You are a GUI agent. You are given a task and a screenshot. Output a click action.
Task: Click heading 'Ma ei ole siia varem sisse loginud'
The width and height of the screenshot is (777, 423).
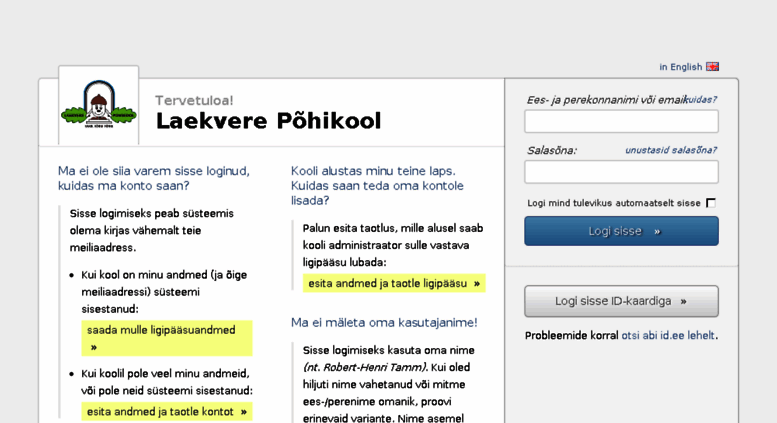[x=154, y=178]
